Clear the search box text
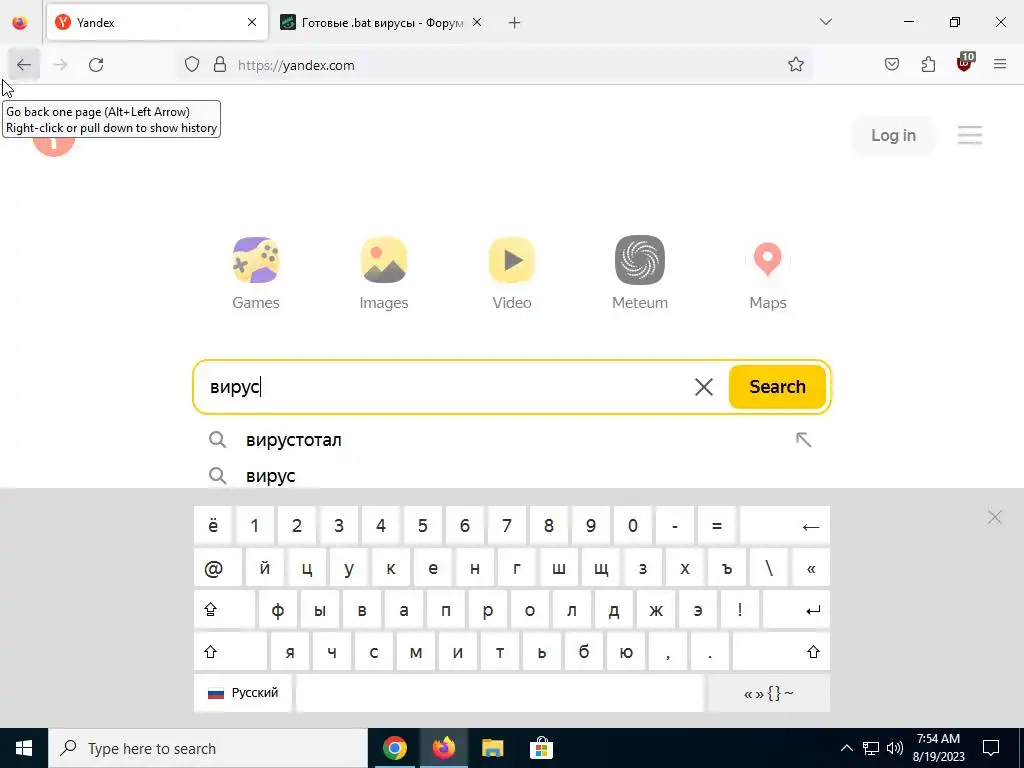Viewport: 1024px width, 768px height. [x=704, y=387]
